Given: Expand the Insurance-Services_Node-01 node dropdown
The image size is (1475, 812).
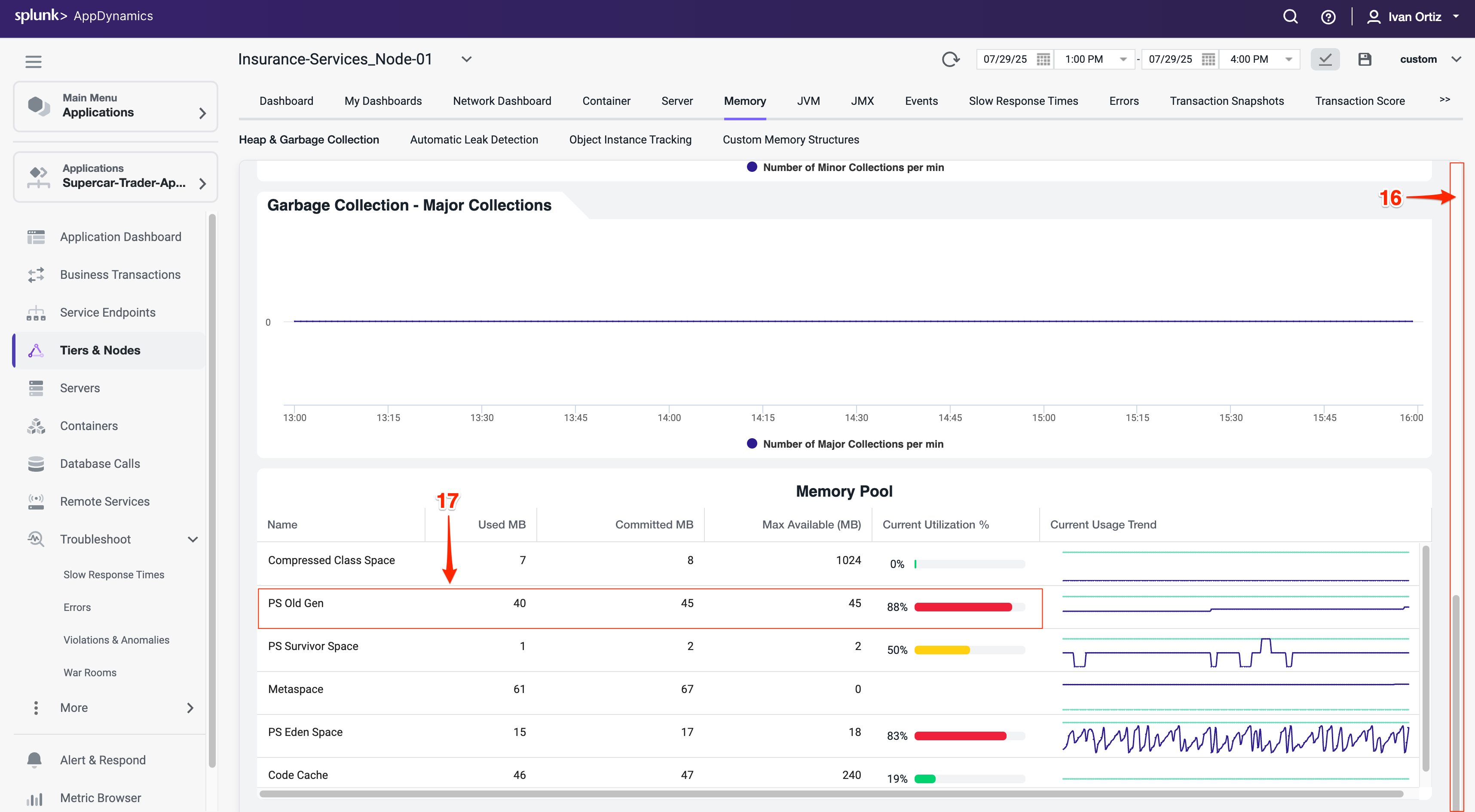Looking at the screenshot, I should click(x=467, y=59).
